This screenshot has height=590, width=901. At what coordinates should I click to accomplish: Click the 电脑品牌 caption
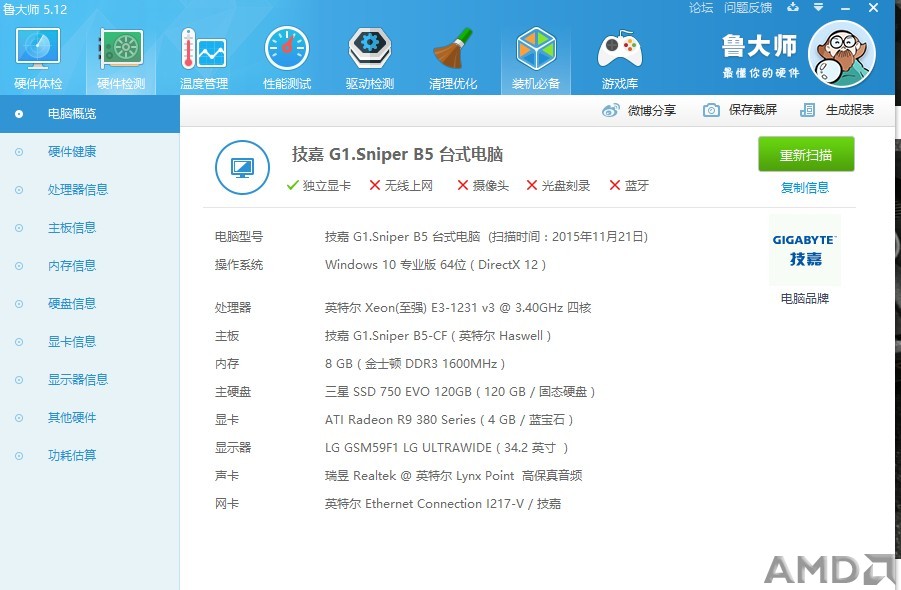pos(804,298)
